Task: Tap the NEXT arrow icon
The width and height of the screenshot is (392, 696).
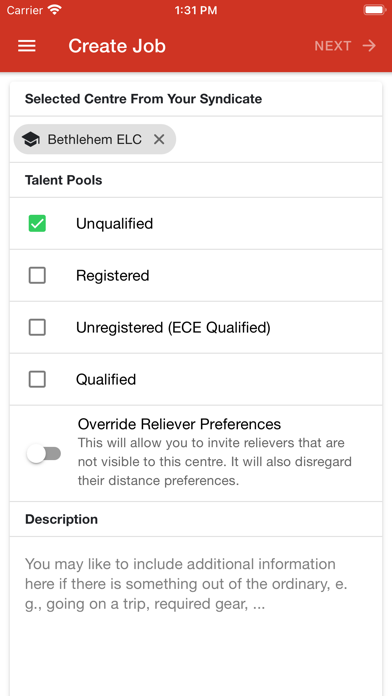Action: point(369,46)
